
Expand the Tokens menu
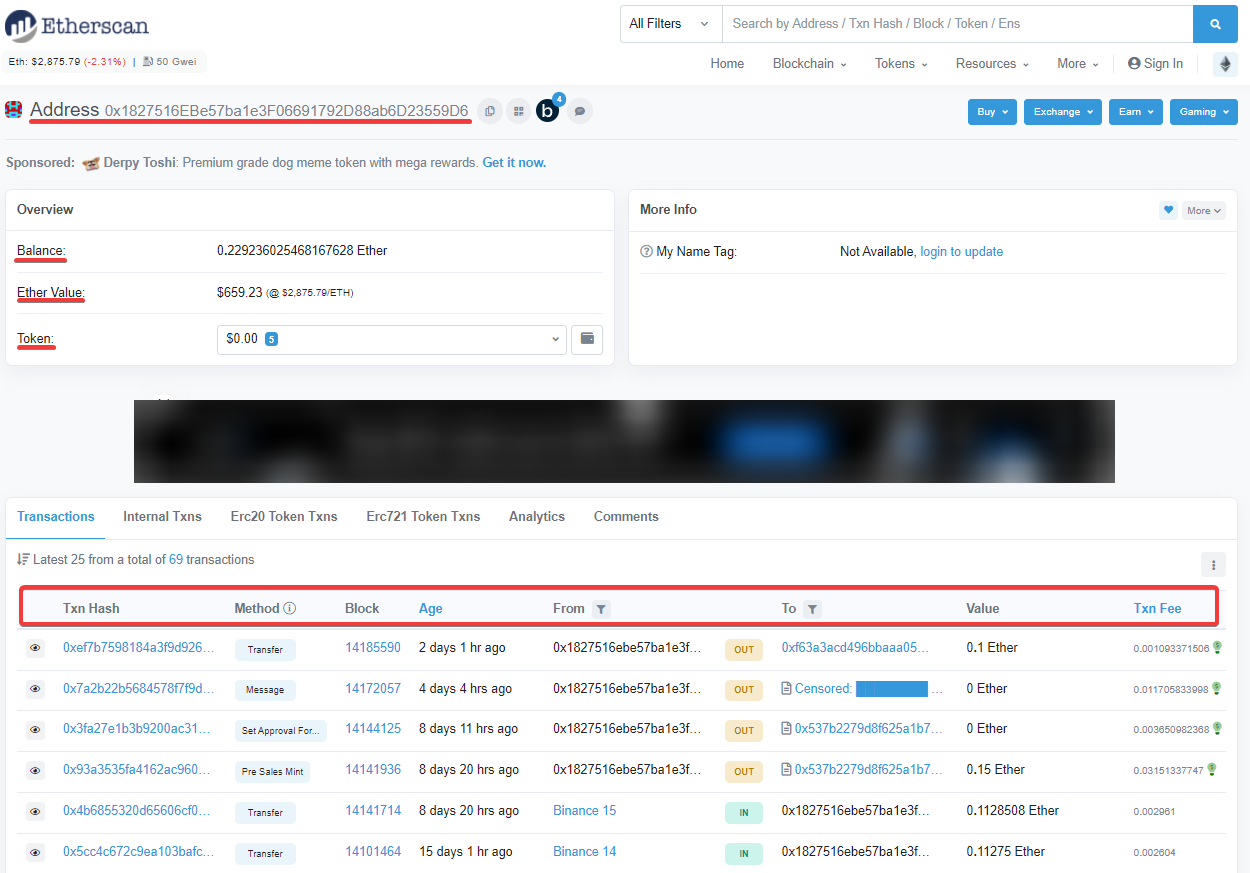click(901, 64)
